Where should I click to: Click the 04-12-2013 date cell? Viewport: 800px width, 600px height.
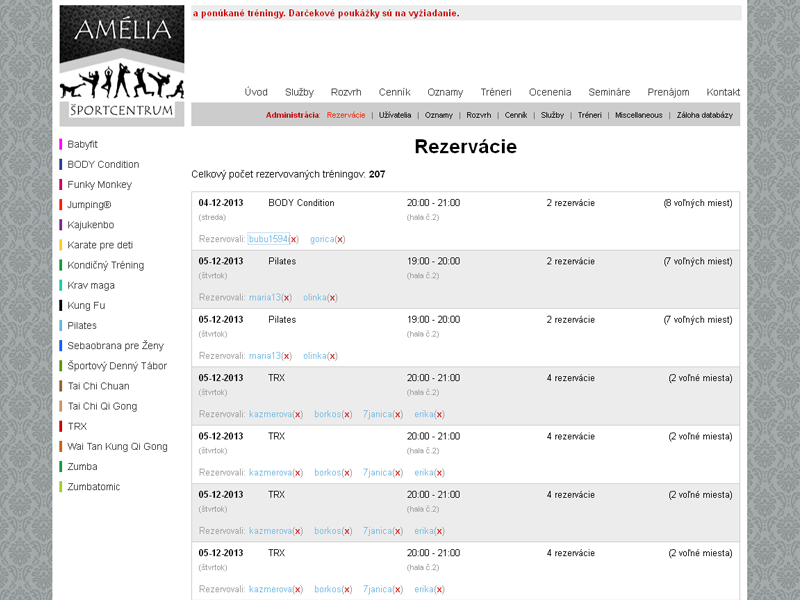221,203
